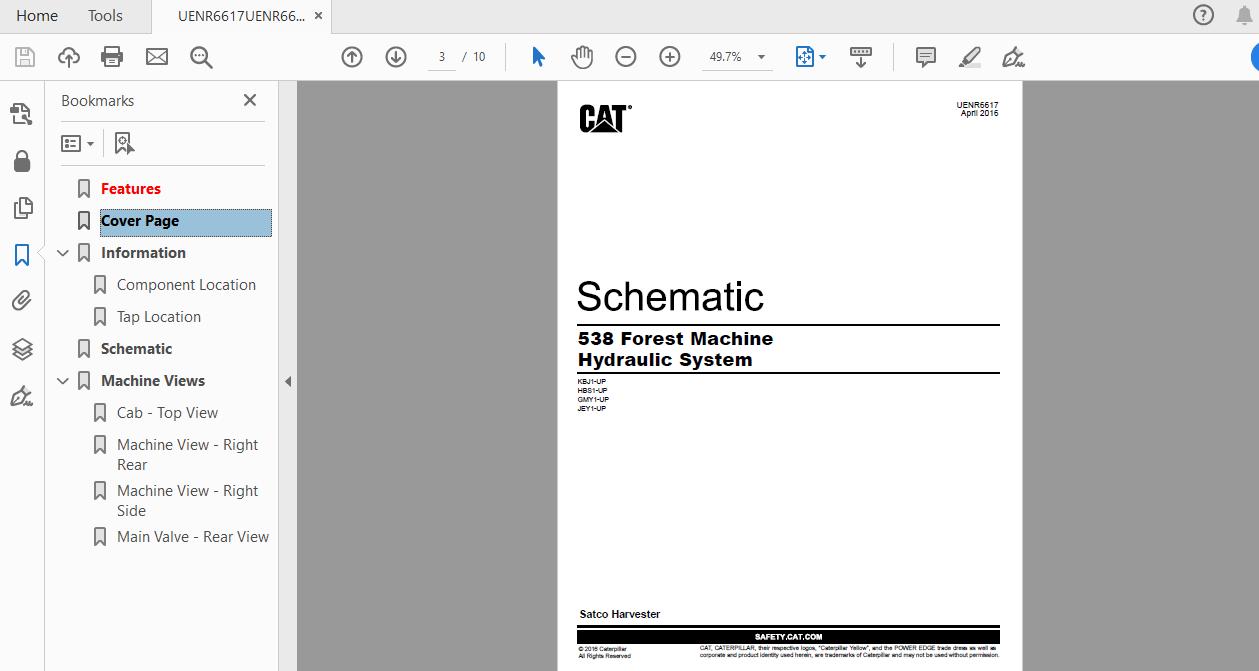
Task: Click the page number input field
Action: coord(441,57)
